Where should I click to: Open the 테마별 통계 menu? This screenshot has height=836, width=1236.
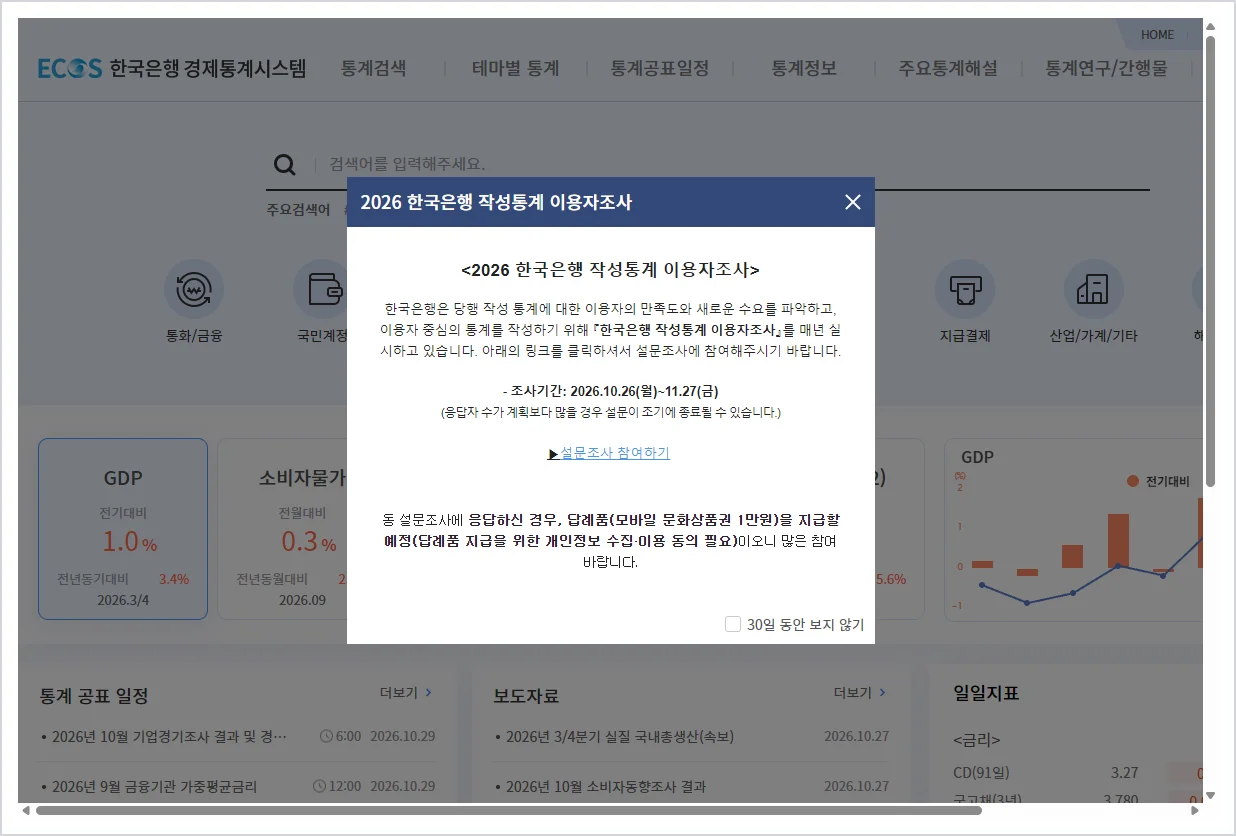click(x=515, y=68)
